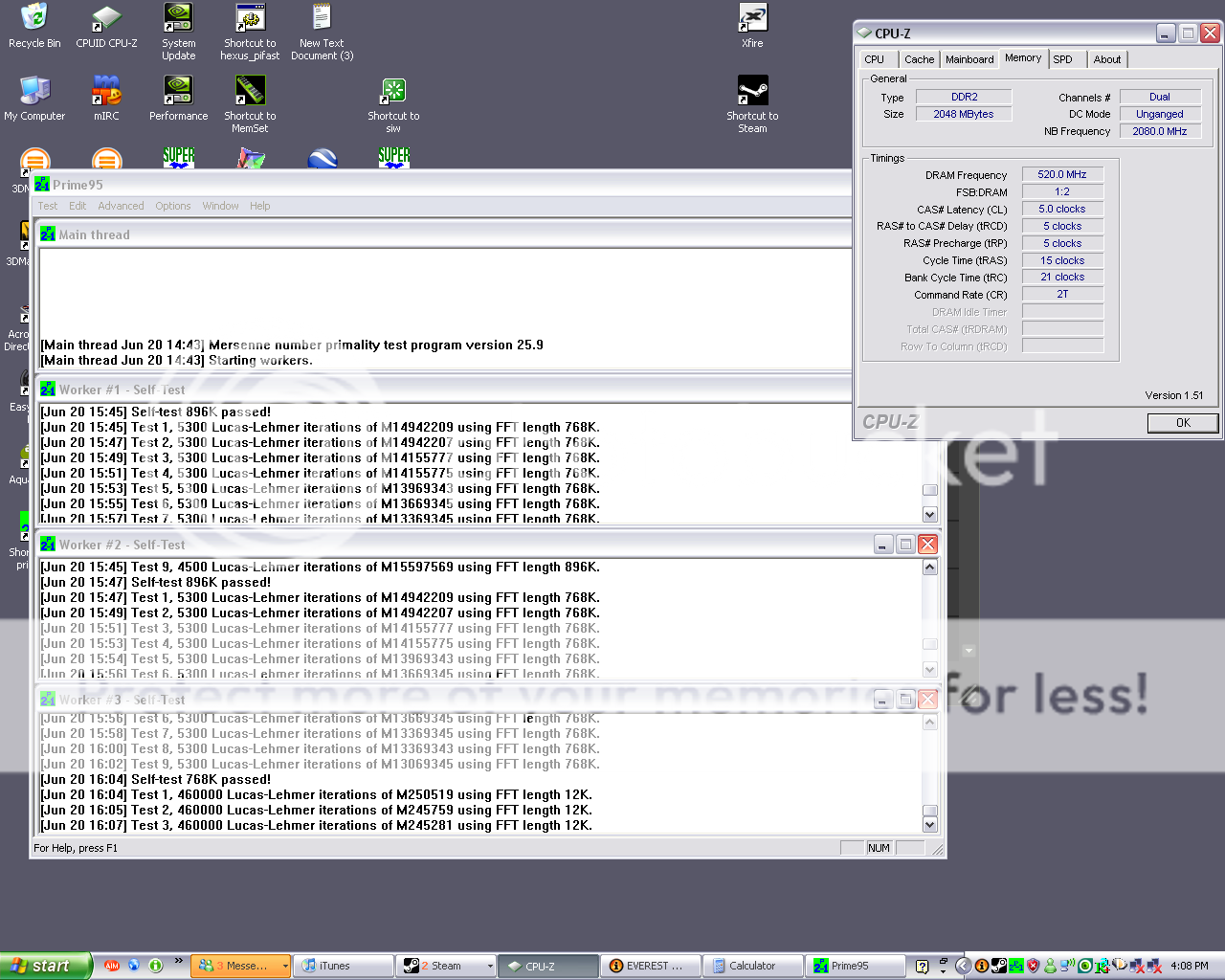Open the Advanced menu in Prime95
This screenshot has height=980, width=1225.
tap(121, 206)
